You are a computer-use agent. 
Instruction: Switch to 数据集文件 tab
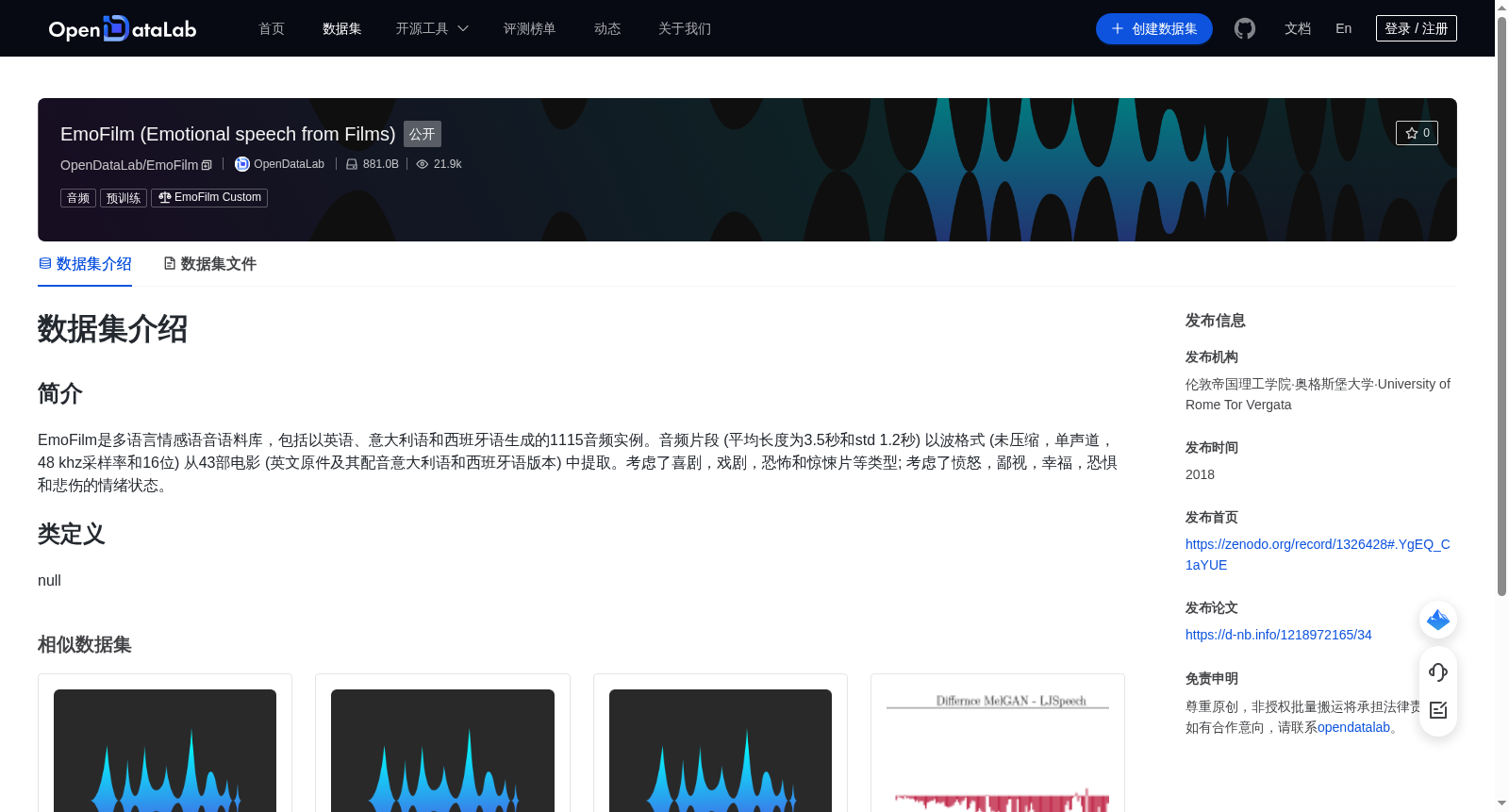pos(209,264)
